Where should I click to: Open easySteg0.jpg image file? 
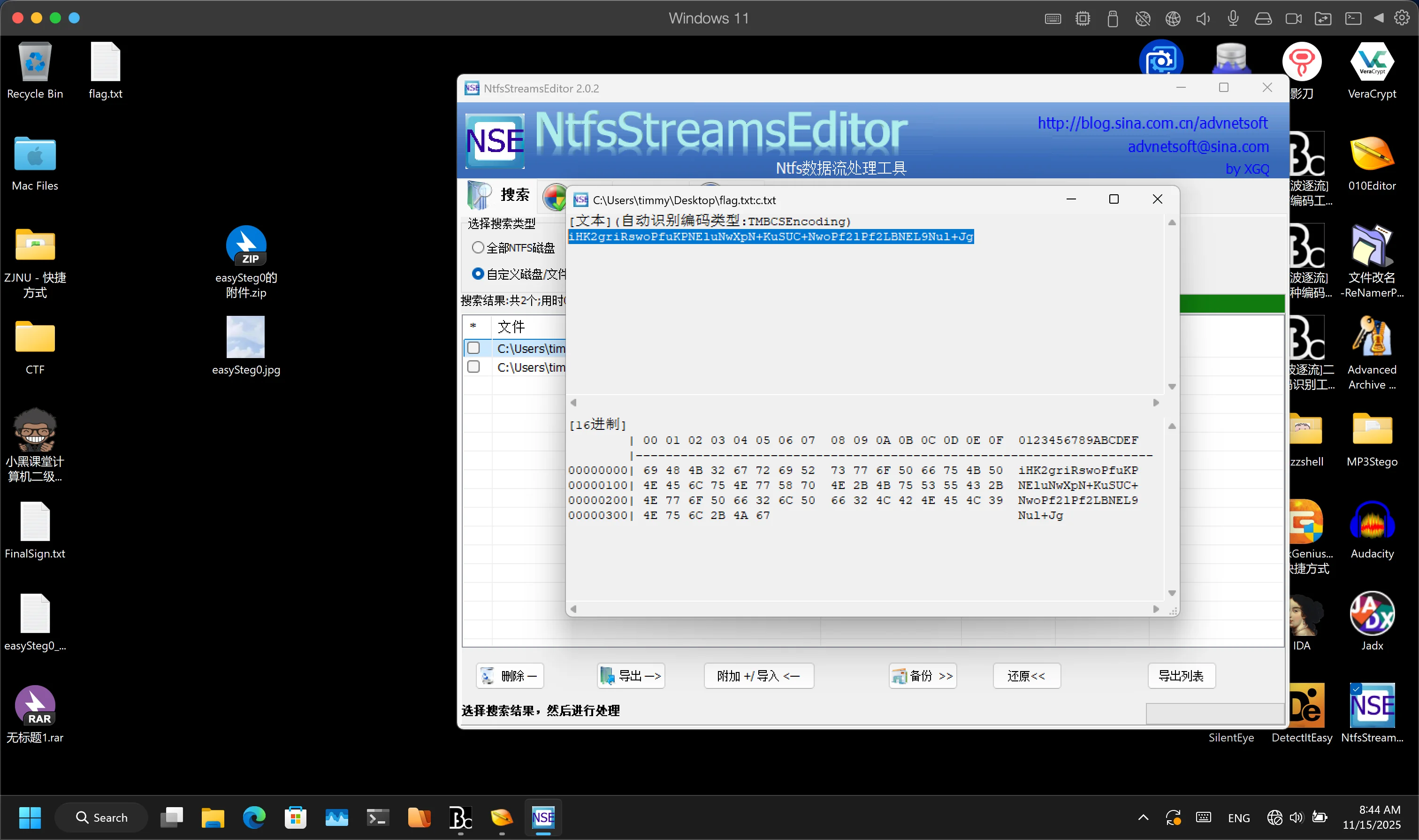point(246,338)
